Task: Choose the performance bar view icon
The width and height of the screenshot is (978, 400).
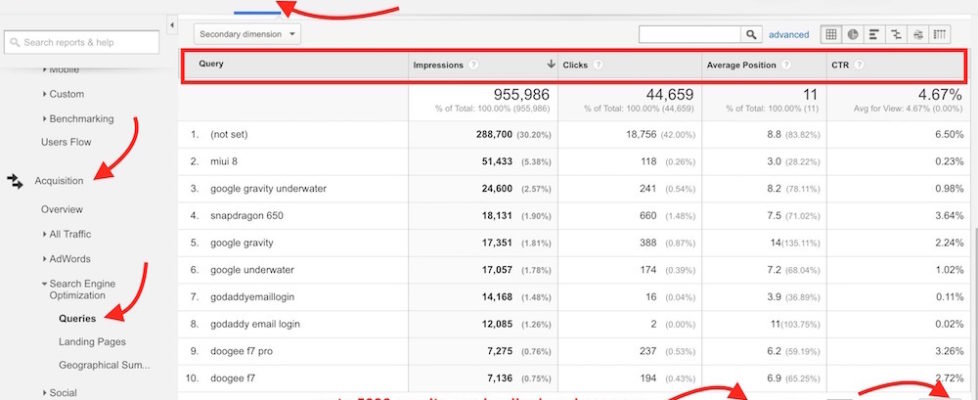Action: 874,34
